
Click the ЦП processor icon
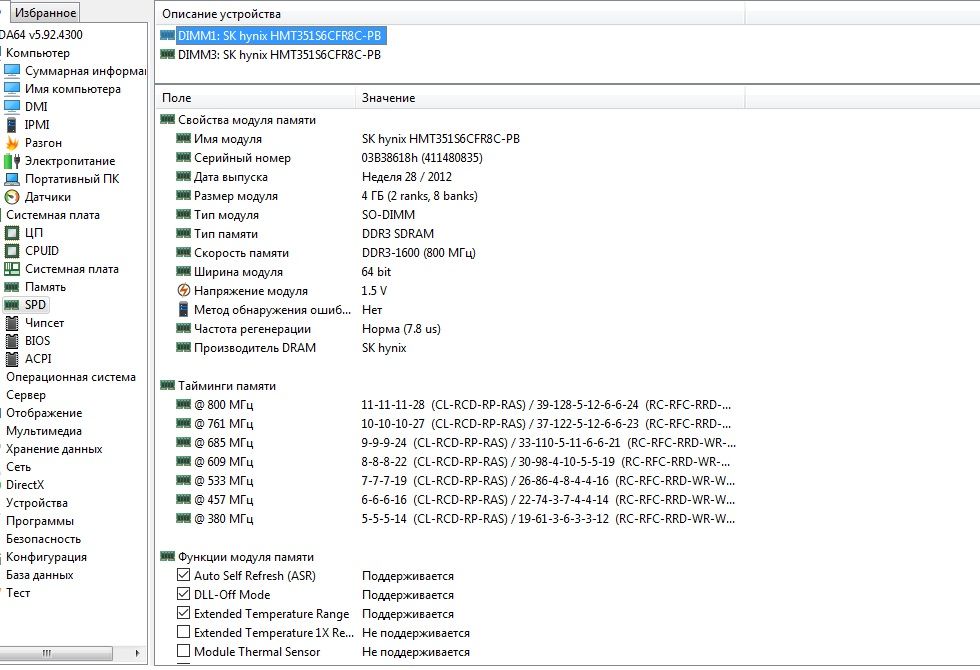pyautogui.click(x=12, y=233)
